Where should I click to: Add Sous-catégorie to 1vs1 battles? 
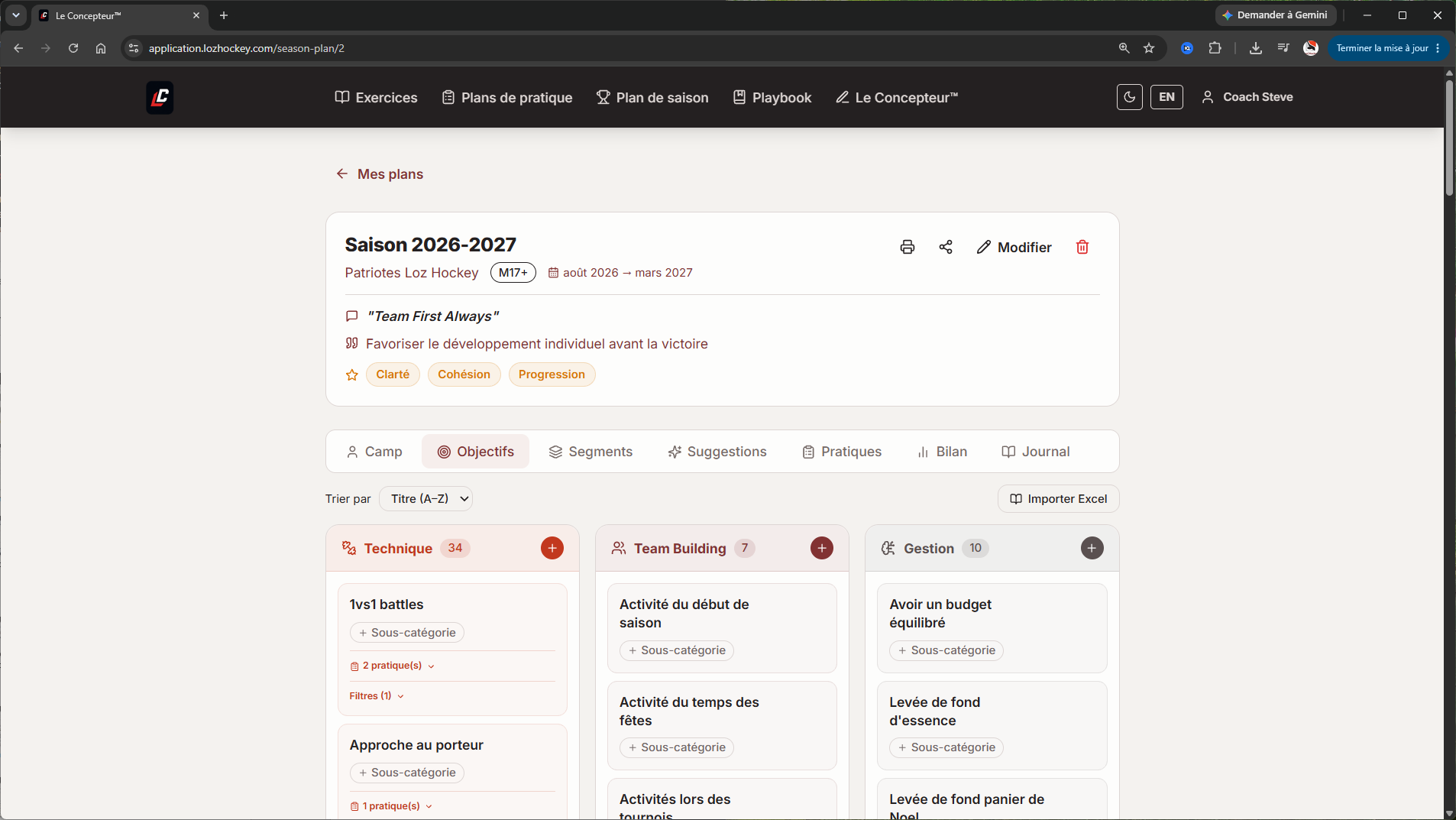pos(407,633)
